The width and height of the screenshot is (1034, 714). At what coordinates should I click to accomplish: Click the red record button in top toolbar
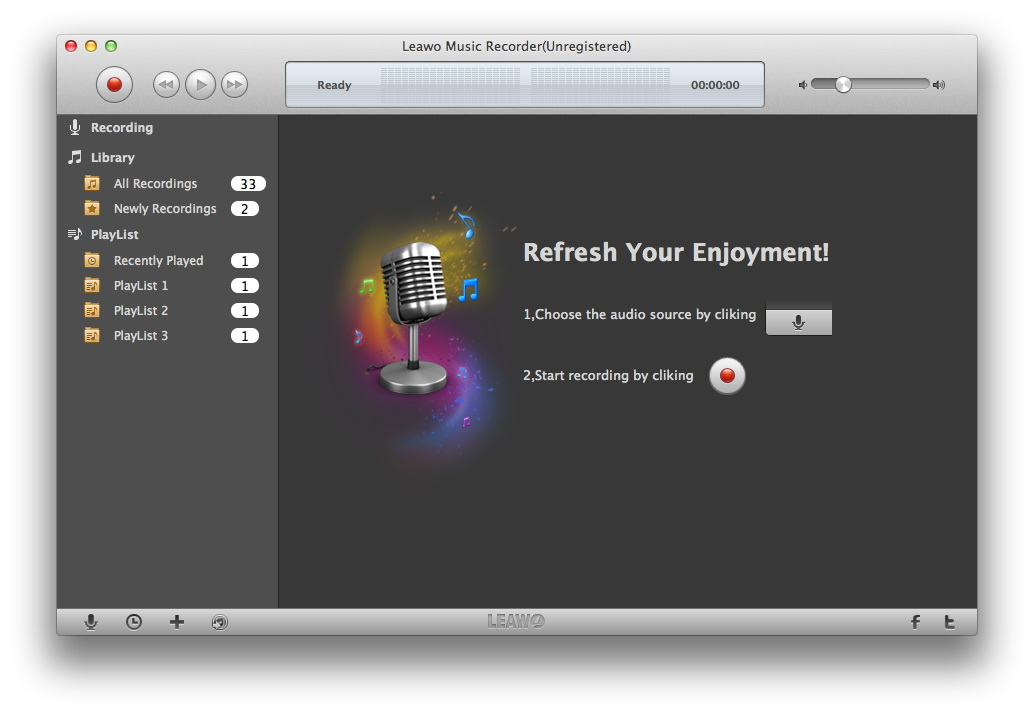(114, 85)
